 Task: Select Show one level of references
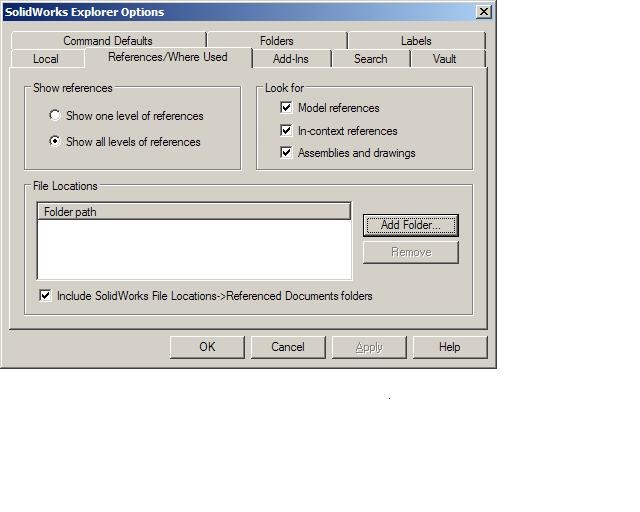pos(55,116)
